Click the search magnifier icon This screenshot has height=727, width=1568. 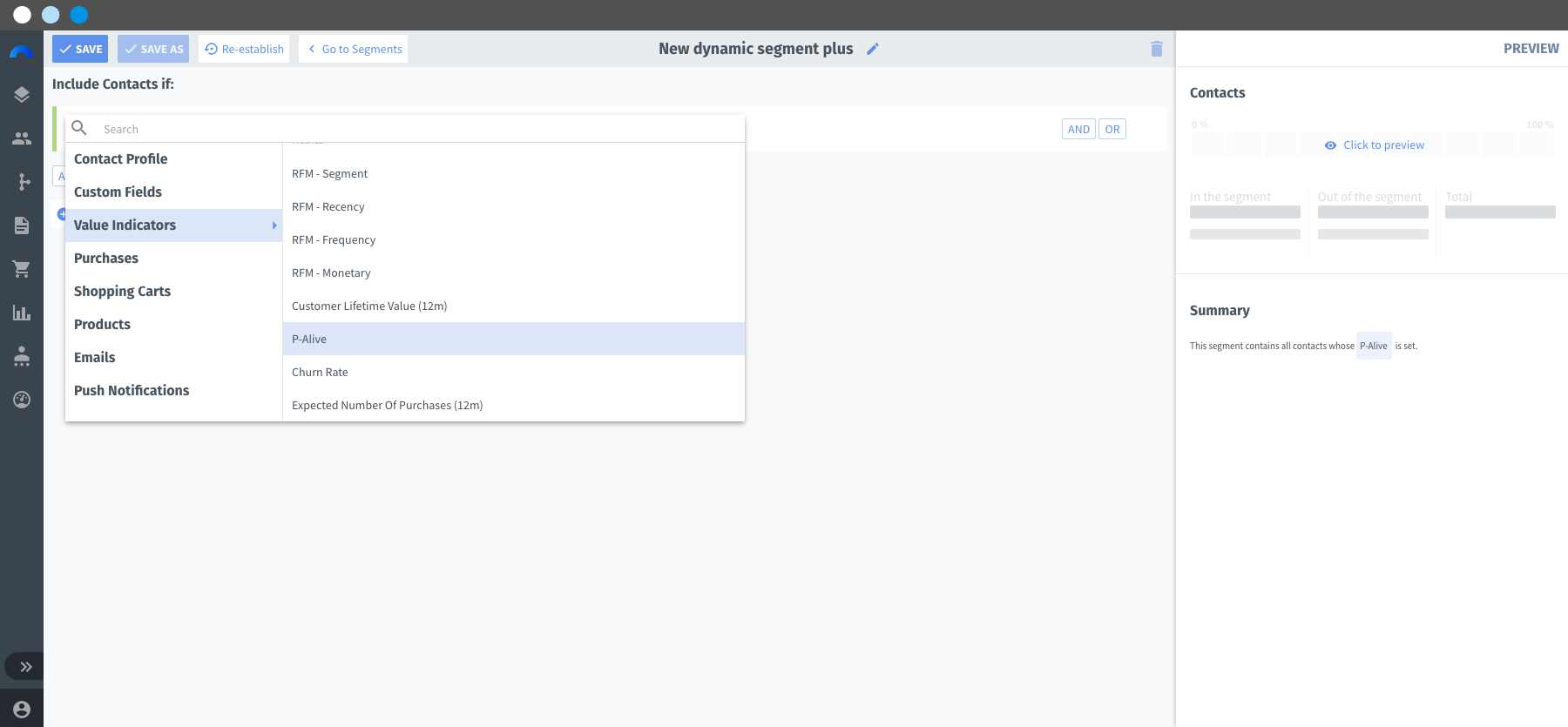point(79,128)
